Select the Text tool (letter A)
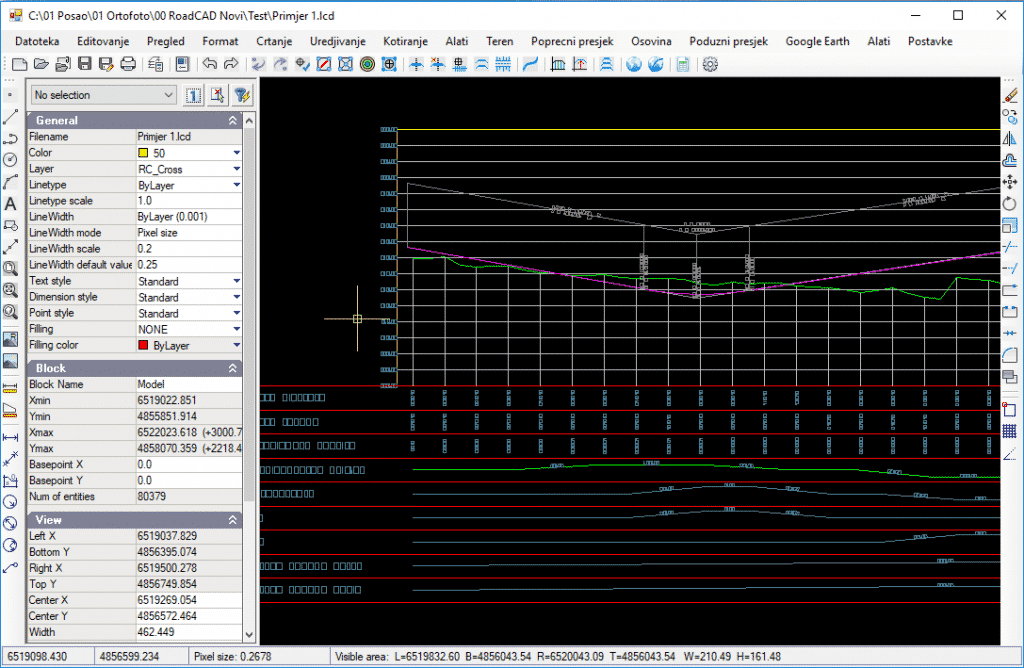This screenshot has height=668, width=1024. click(10, 204)
